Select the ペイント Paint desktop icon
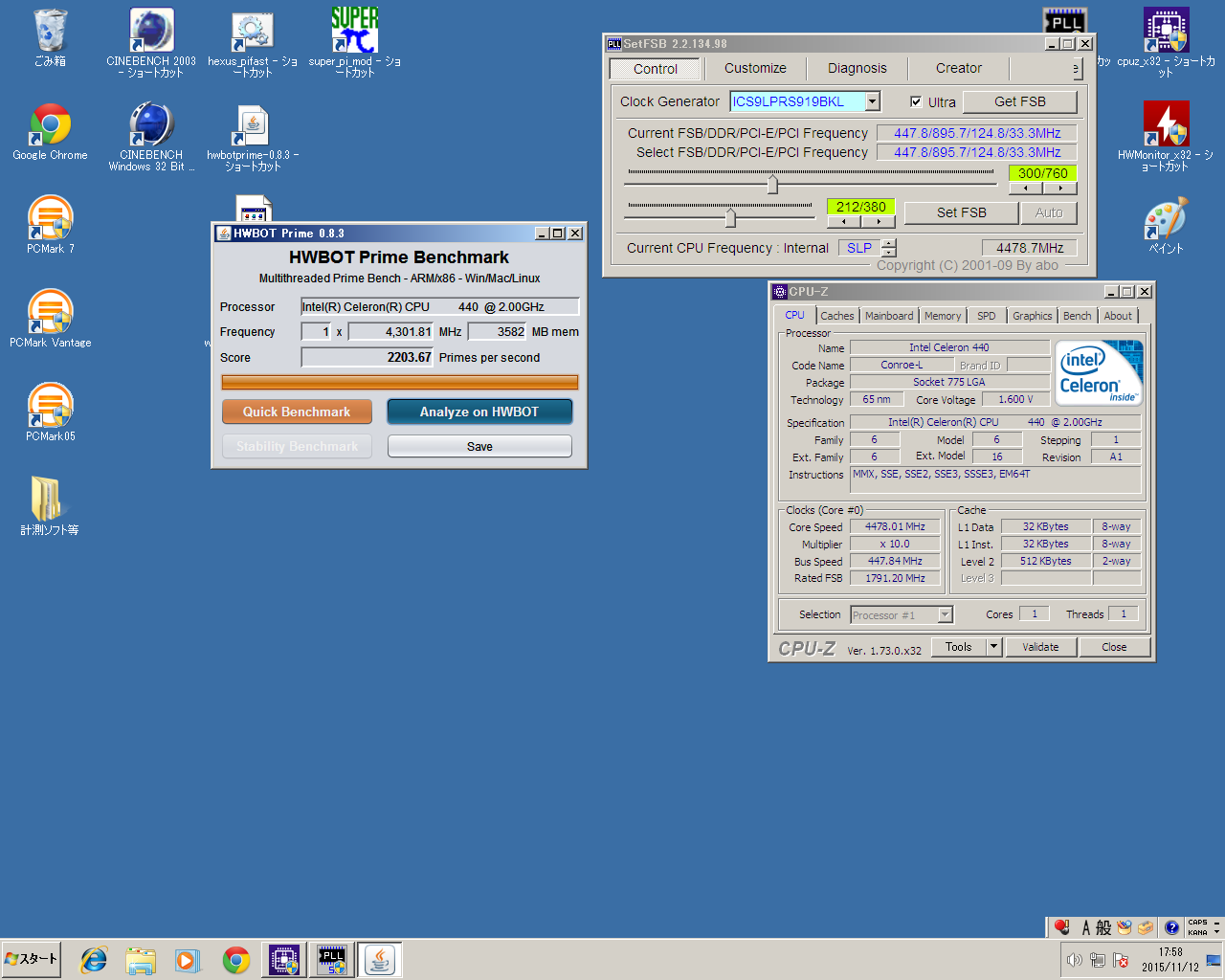The height and width of the screenshot is (980, 1225). coord(1166,226)
